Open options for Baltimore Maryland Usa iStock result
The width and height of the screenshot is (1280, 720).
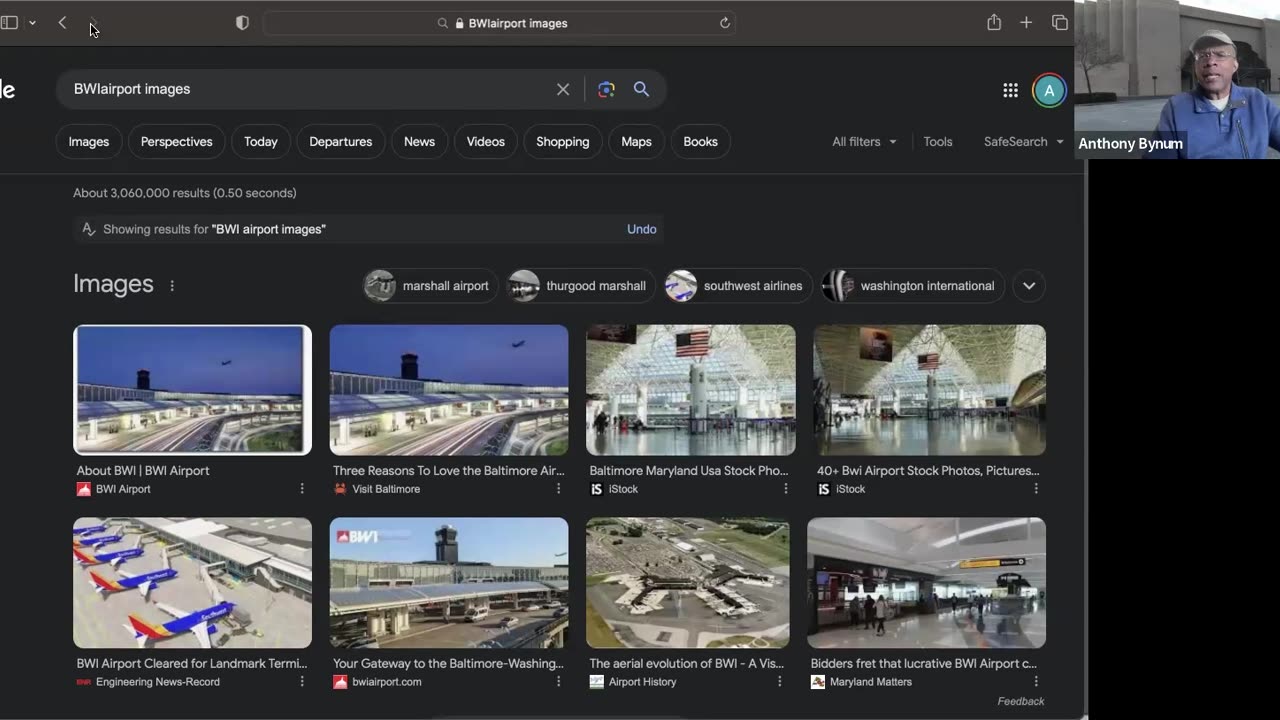point(785,489)
